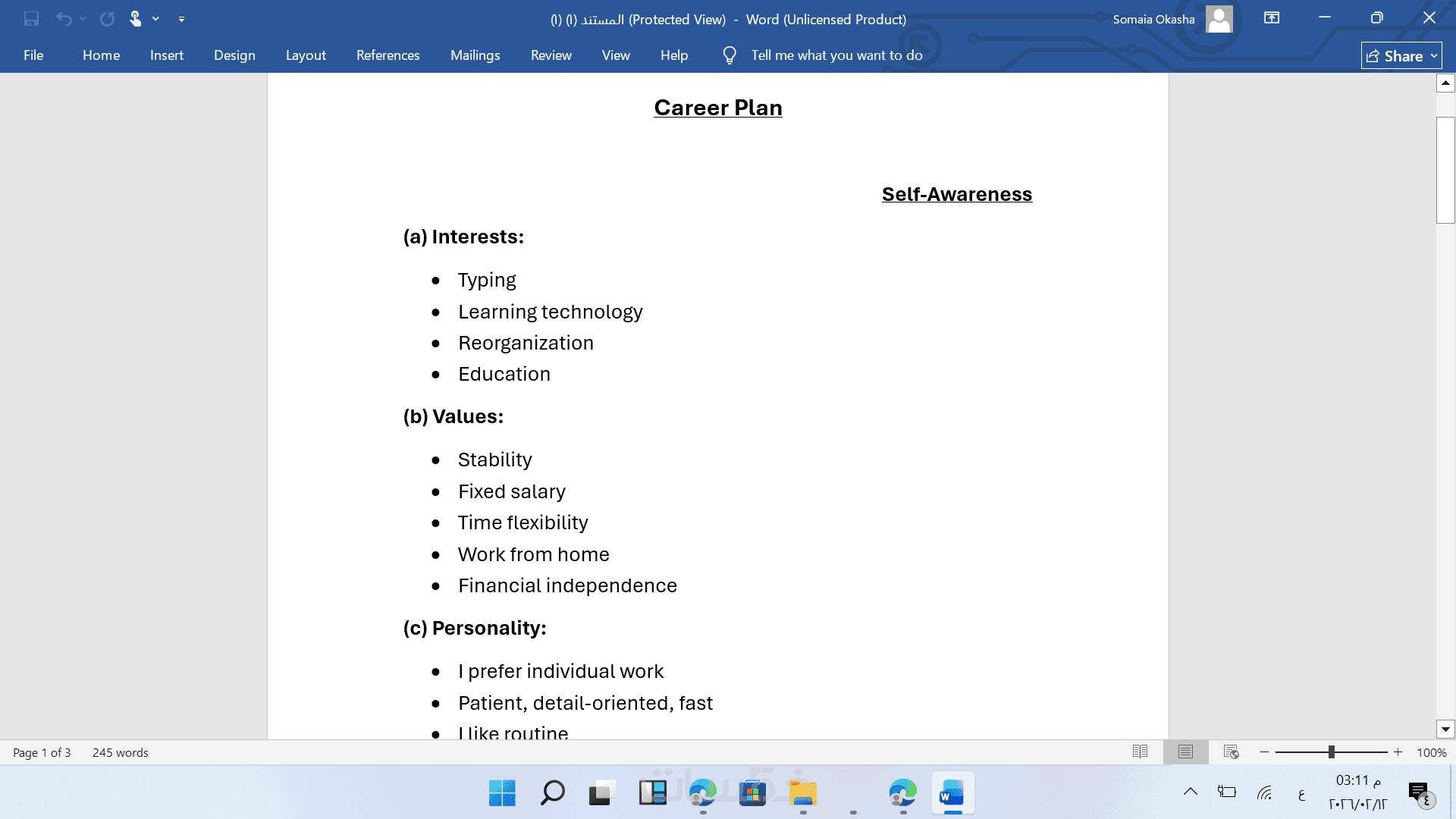Click the zoom slider handle

coord(1331,752)
